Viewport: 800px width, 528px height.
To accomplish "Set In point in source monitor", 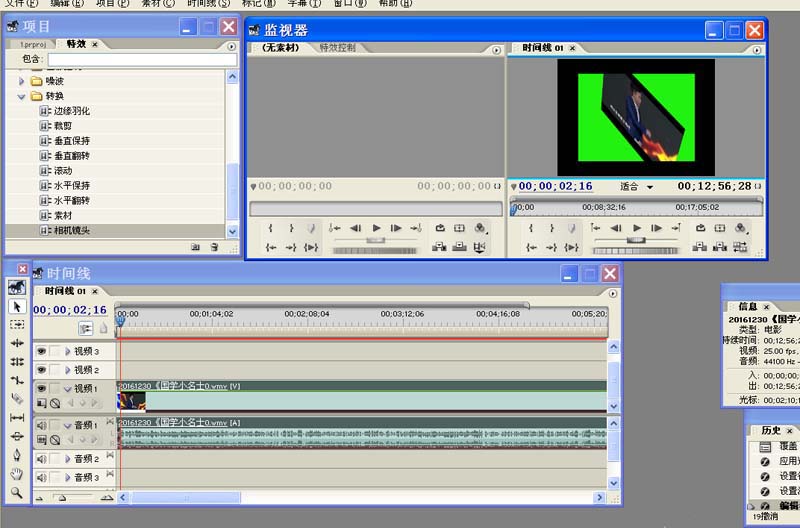I will (x=271, y=228).
